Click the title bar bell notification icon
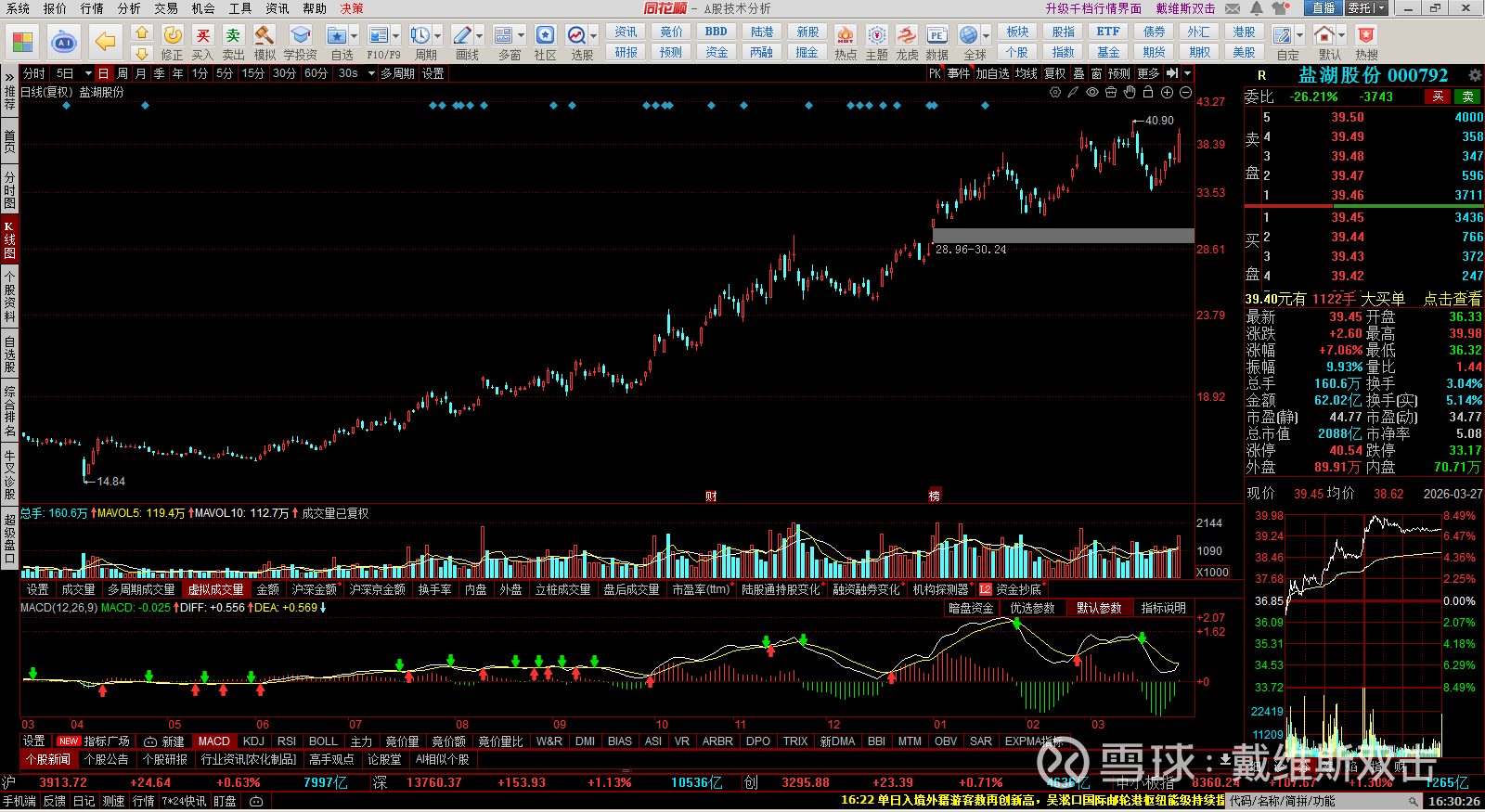 1256,8
